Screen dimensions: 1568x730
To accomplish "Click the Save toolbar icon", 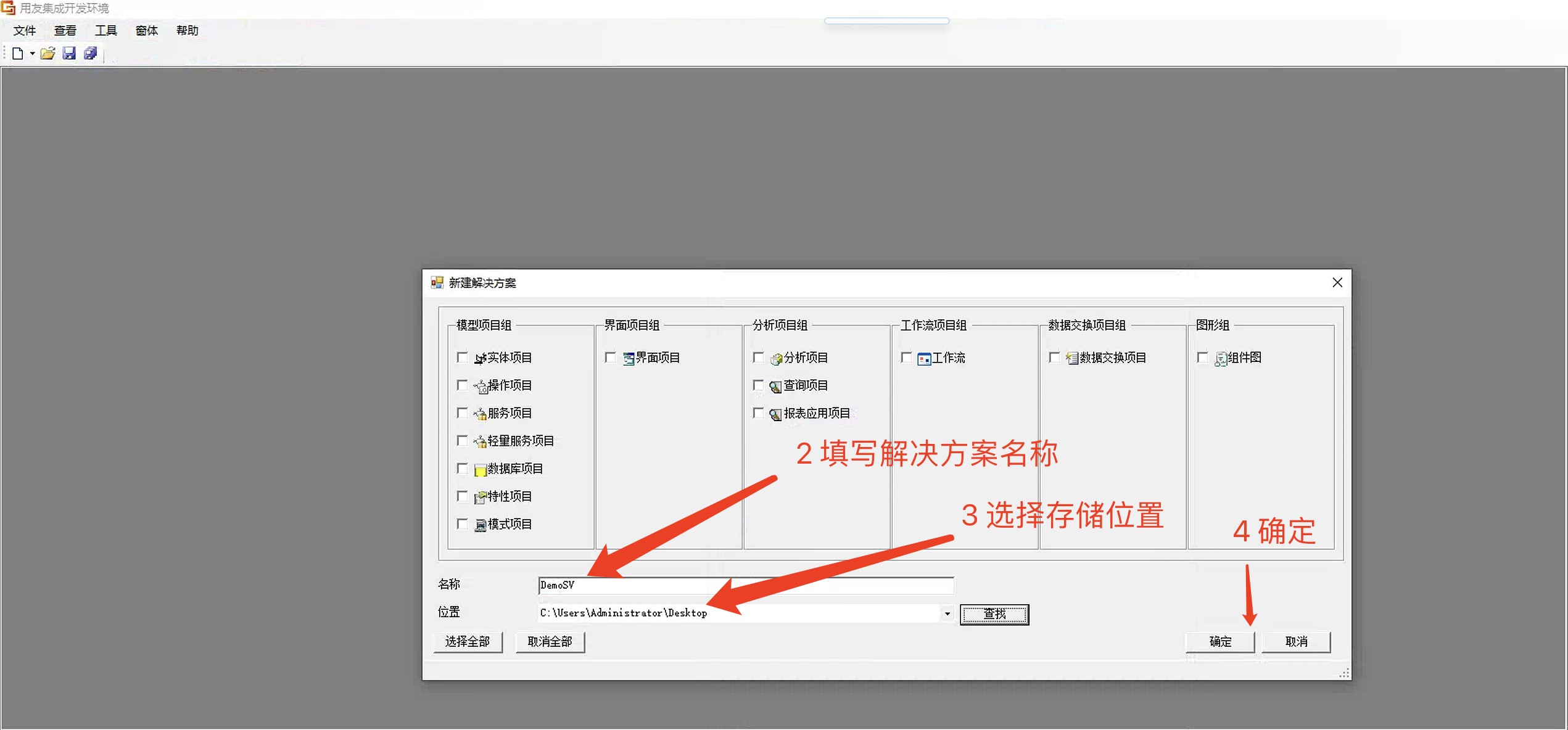I will click(x=69, y=54).
